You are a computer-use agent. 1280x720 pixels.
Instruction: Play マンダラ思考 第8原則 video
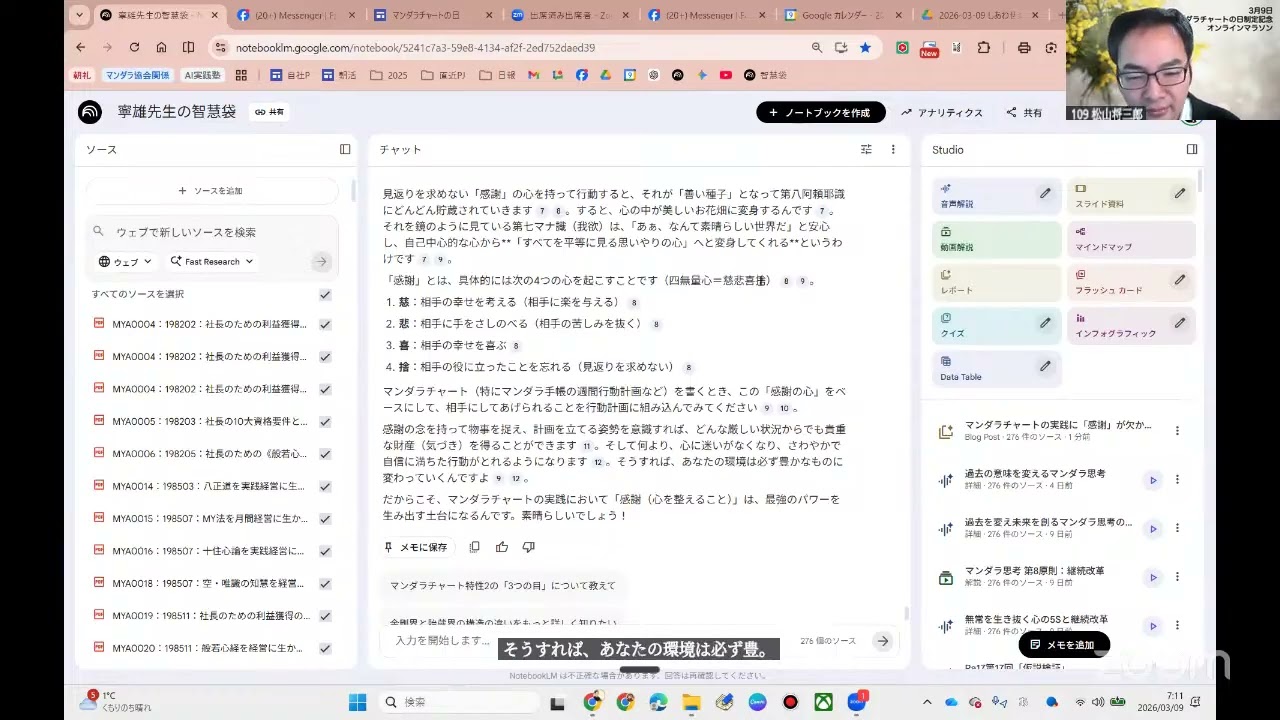click(1153, 577)
